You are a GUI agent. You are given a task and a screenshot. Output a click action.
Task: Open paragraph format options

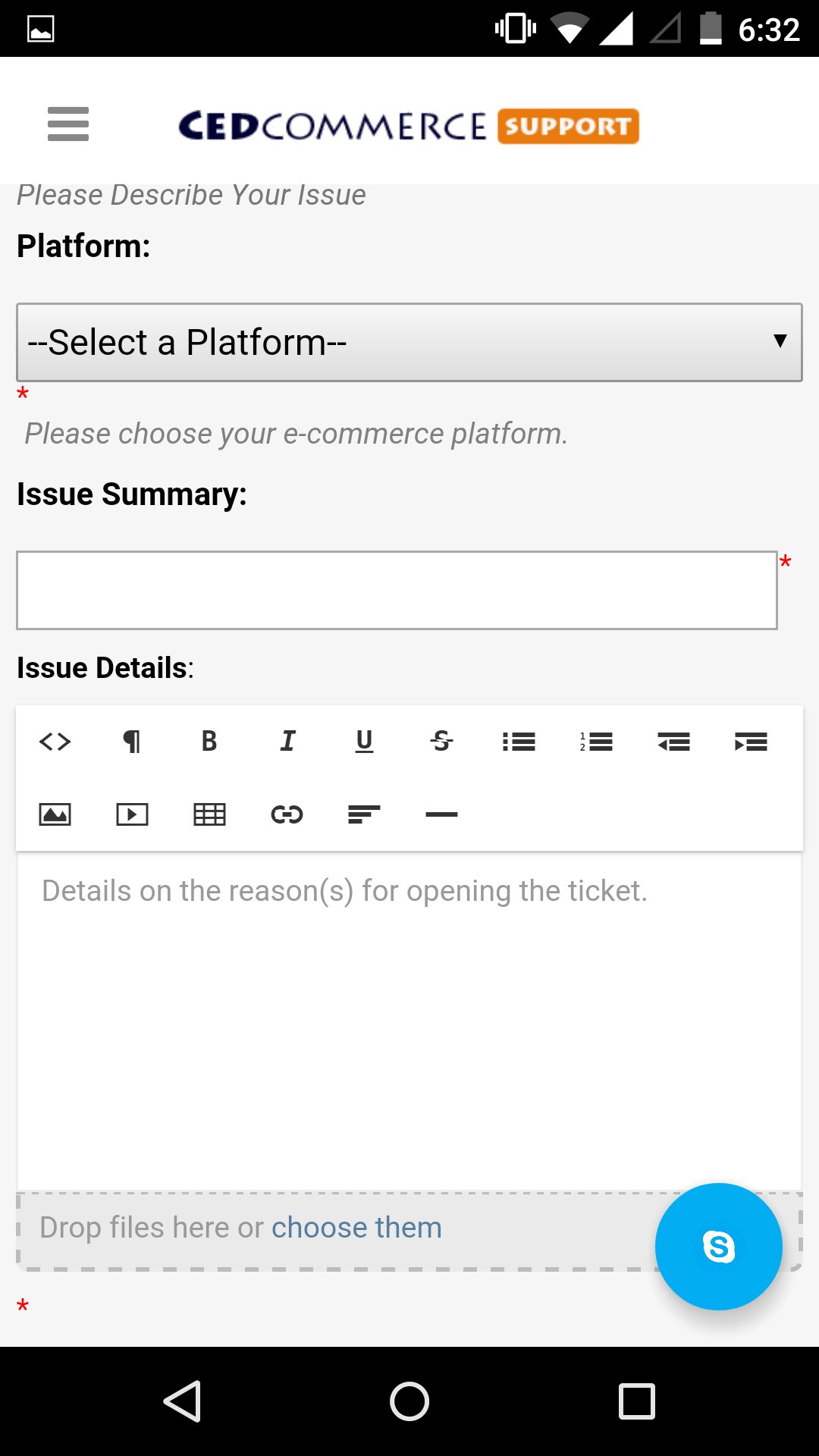pyautogui.click(x=132, y=741)
